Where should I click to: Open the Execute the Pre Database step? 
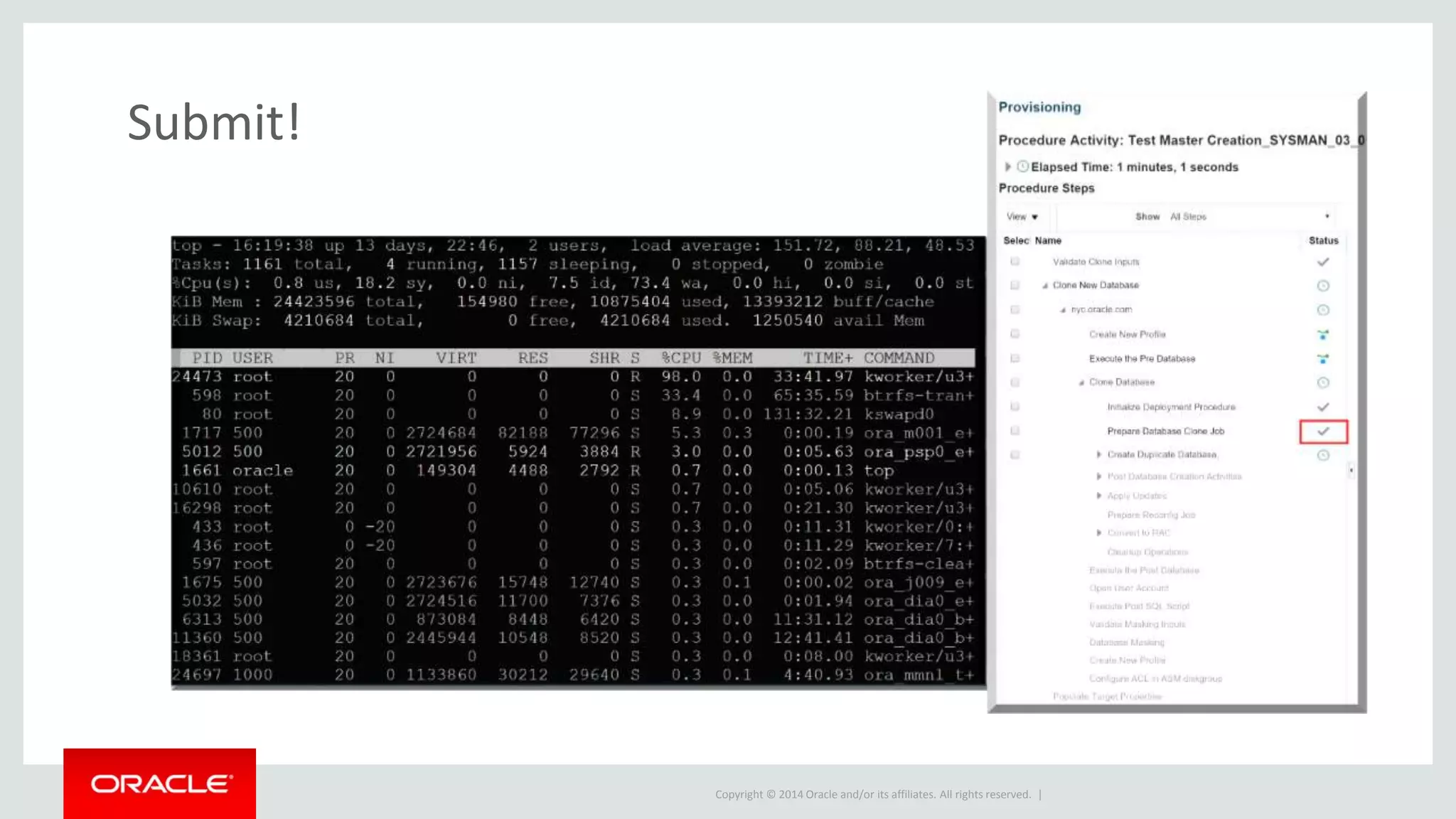point(1142,359)
